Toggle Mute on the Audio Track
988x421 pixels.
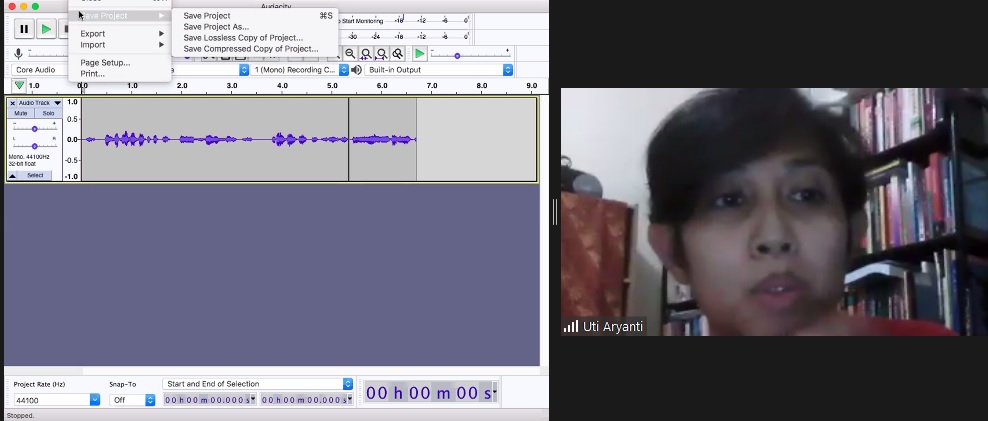[21, 113]
